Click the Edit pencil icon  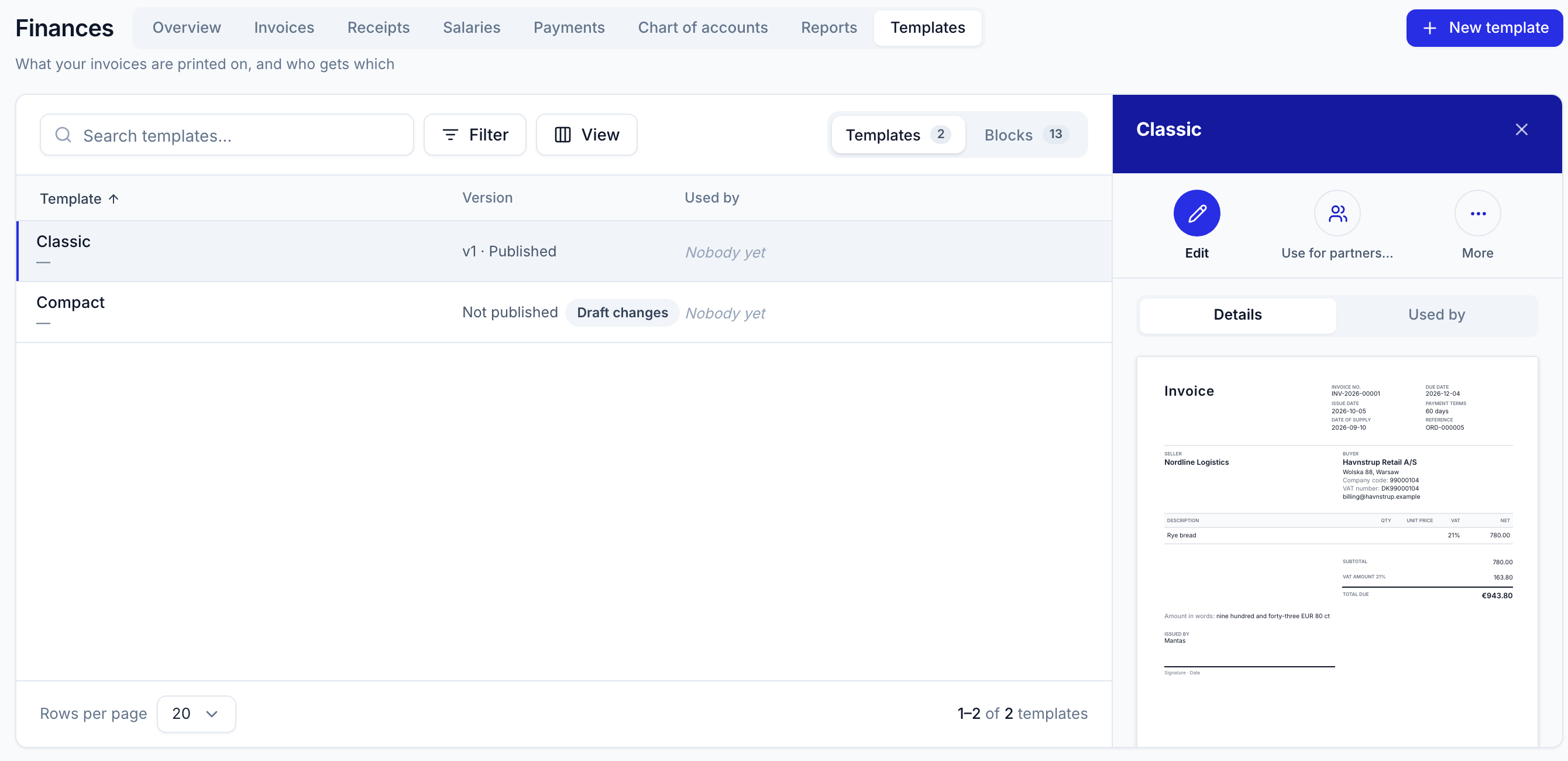tap(1196, 213)
